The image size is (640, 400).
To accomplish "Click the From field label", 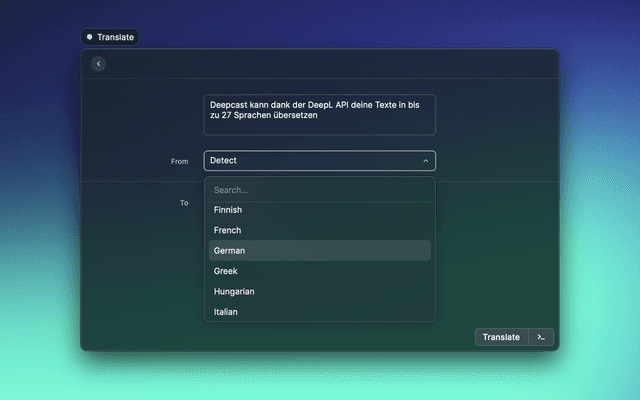I will 179,161.
